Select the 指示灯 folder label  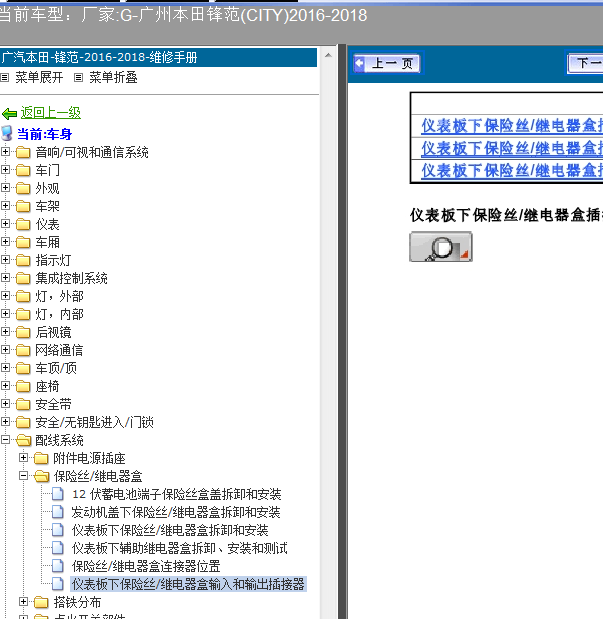[53, 261]
